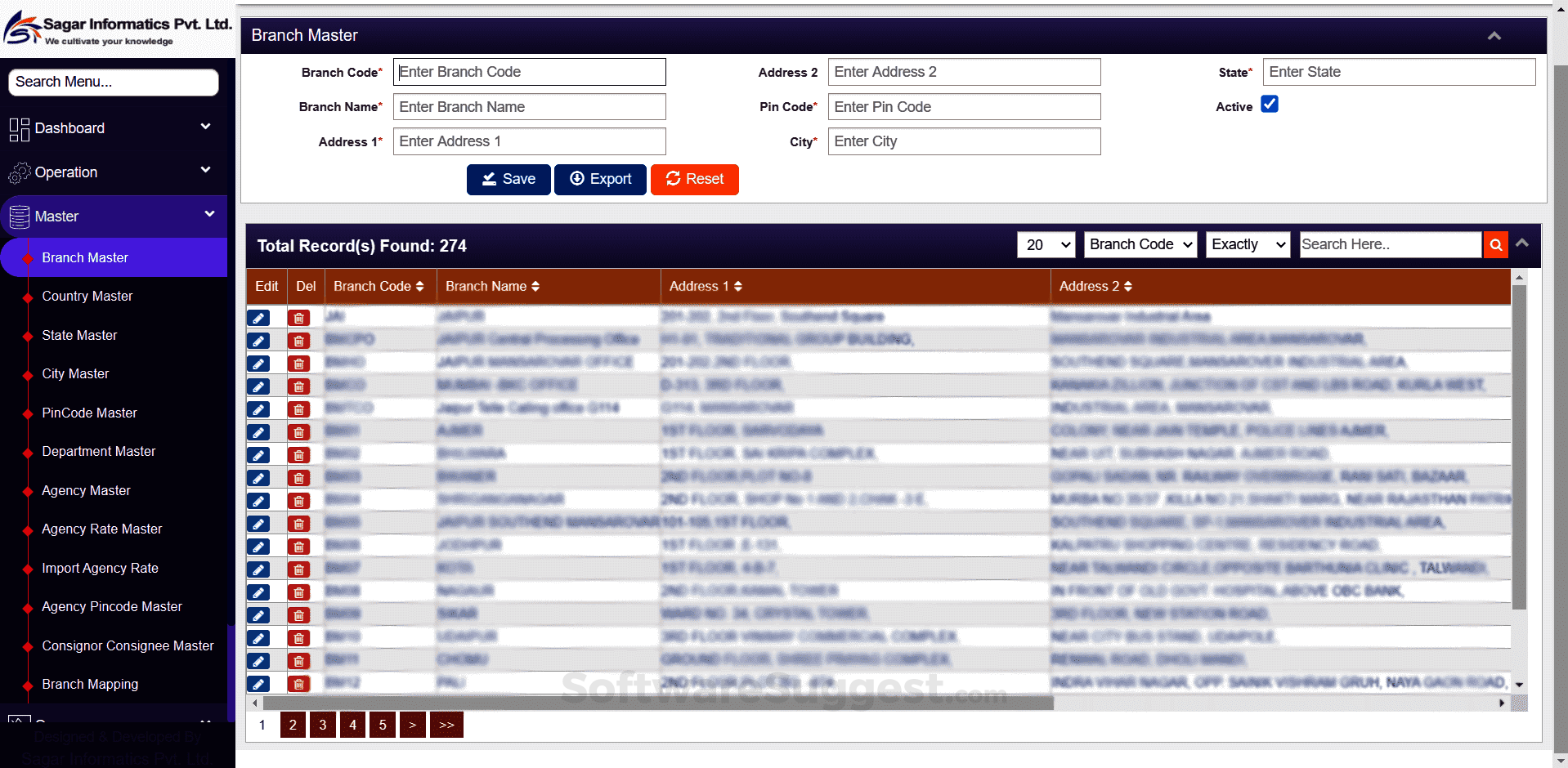
Task: Click the sort icon on Branch Name column
Action: click(536, 286)
